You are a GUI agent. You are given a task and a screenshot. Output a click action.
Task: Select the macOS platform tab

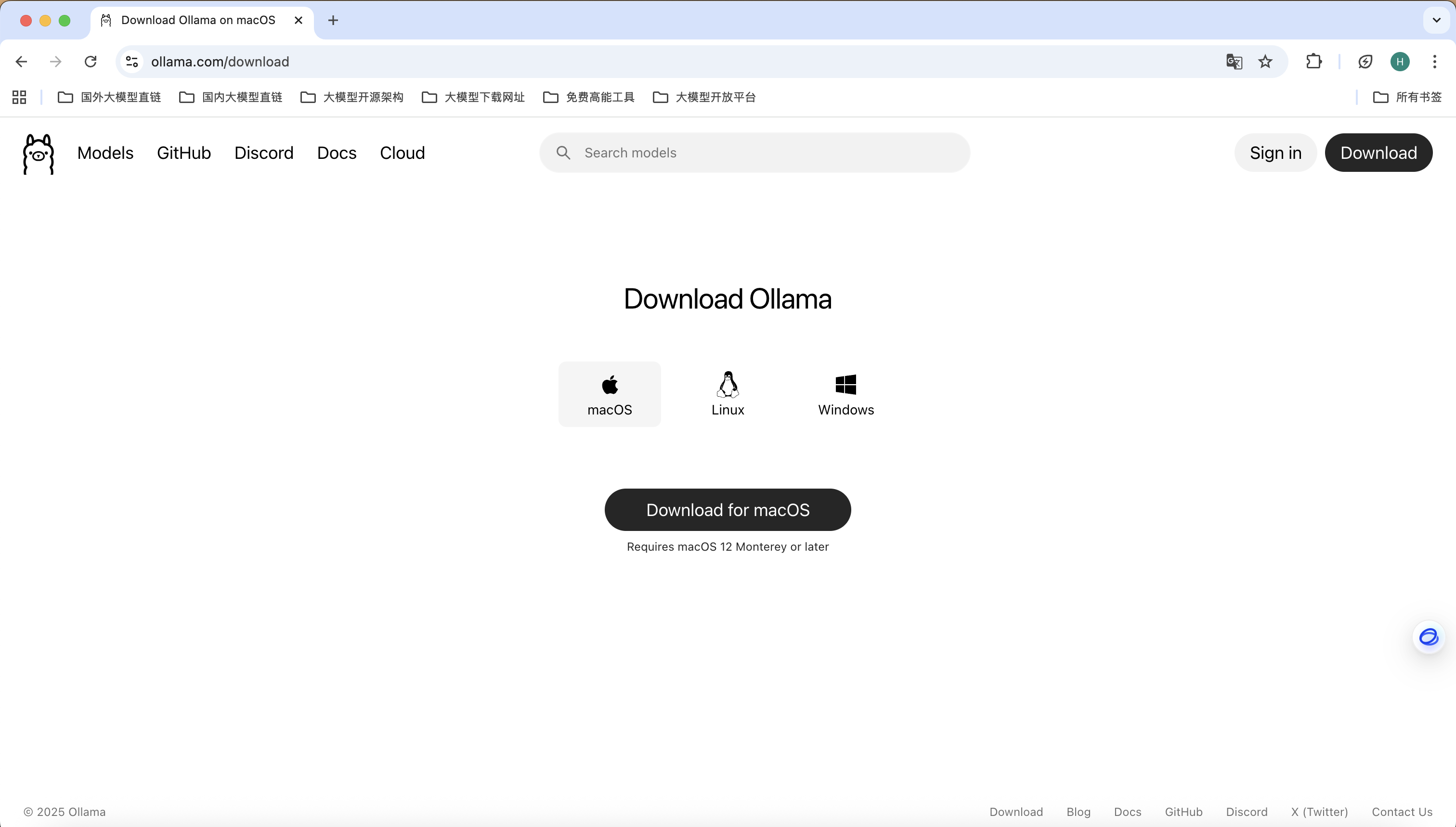click(x=609, y=394)
